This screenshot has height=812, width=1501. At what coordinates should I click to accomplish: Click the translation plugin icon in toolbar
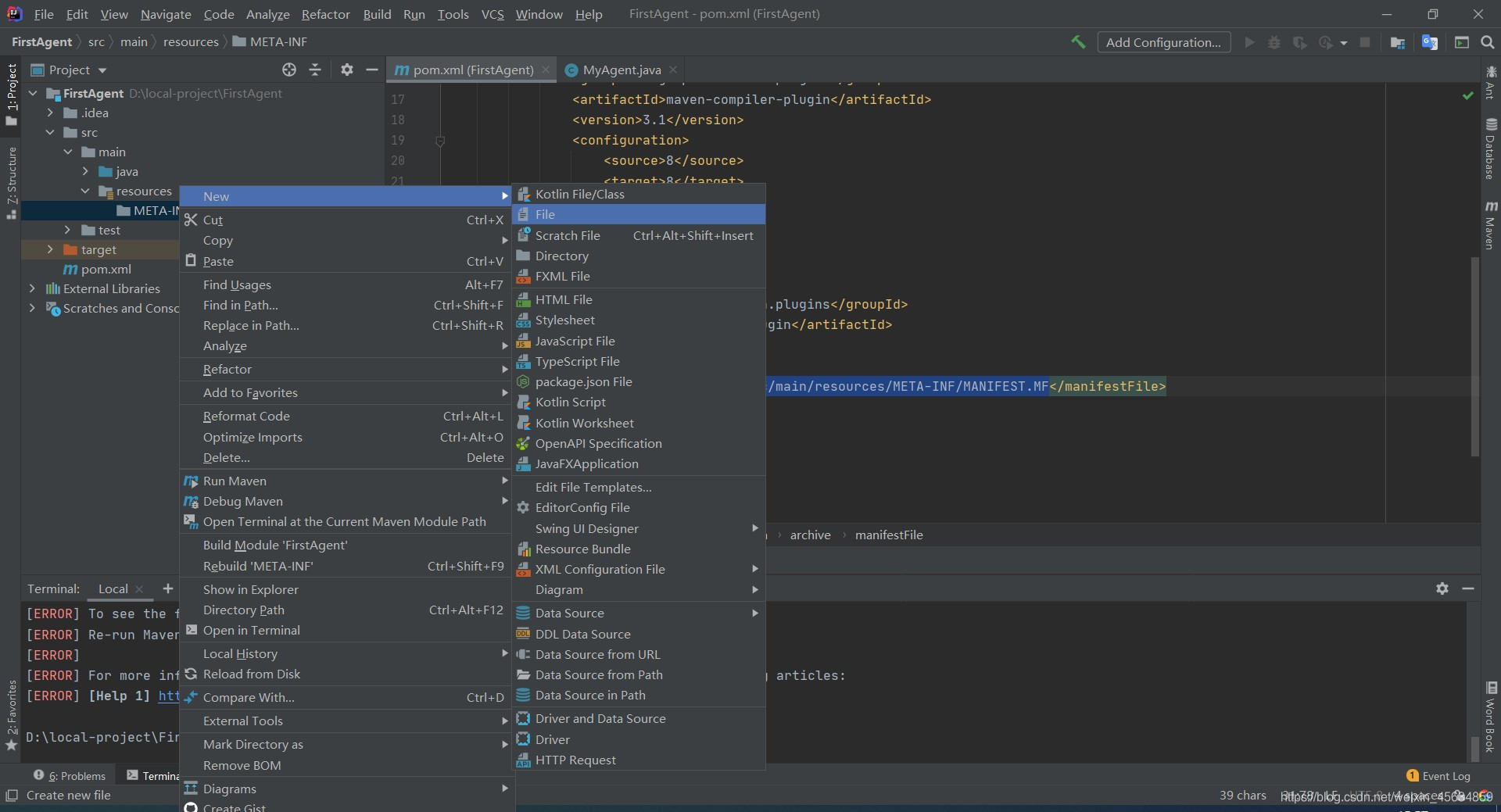[1430, 42]
